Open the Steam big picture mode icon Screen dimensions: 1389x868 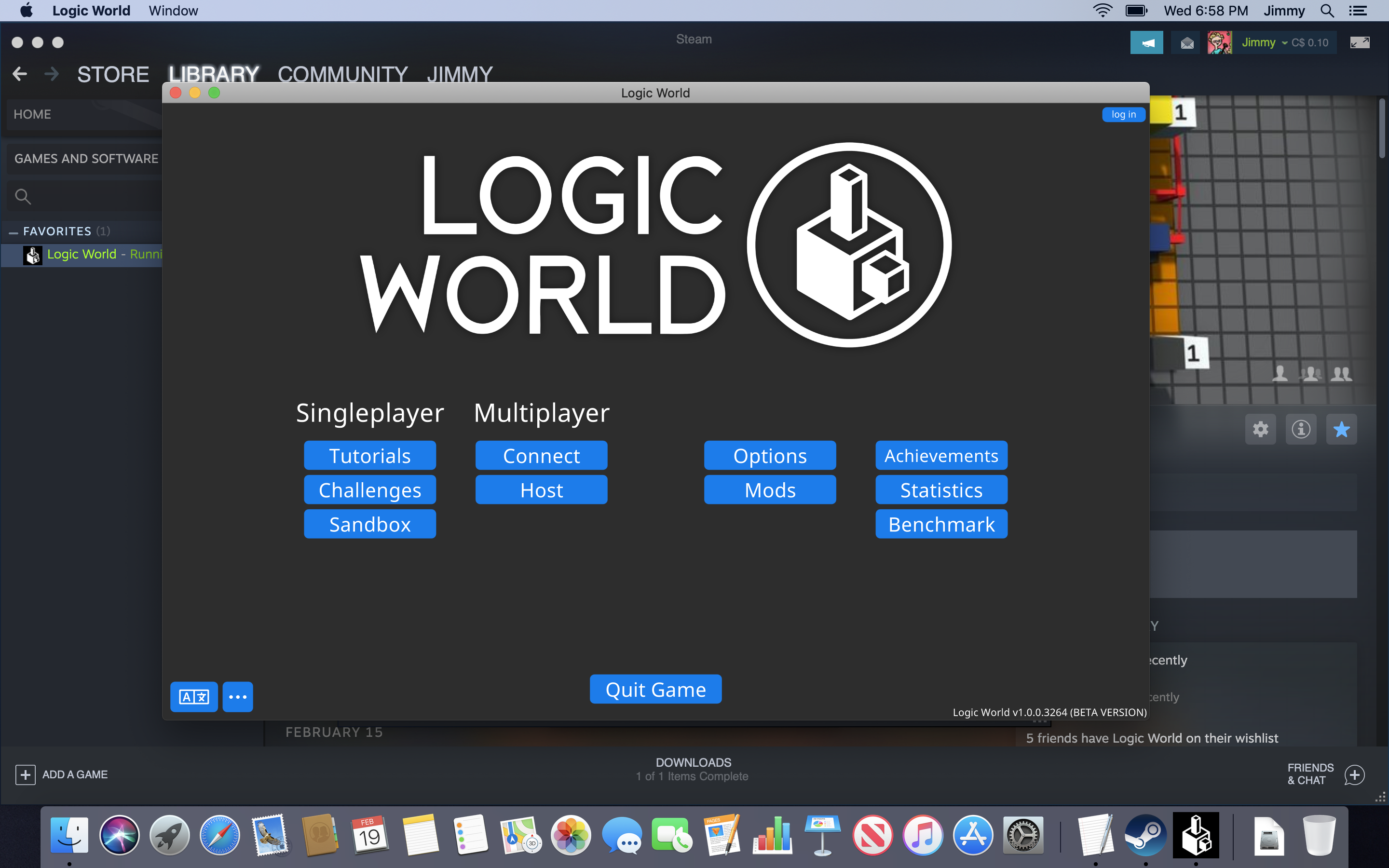pos(1359,42)
